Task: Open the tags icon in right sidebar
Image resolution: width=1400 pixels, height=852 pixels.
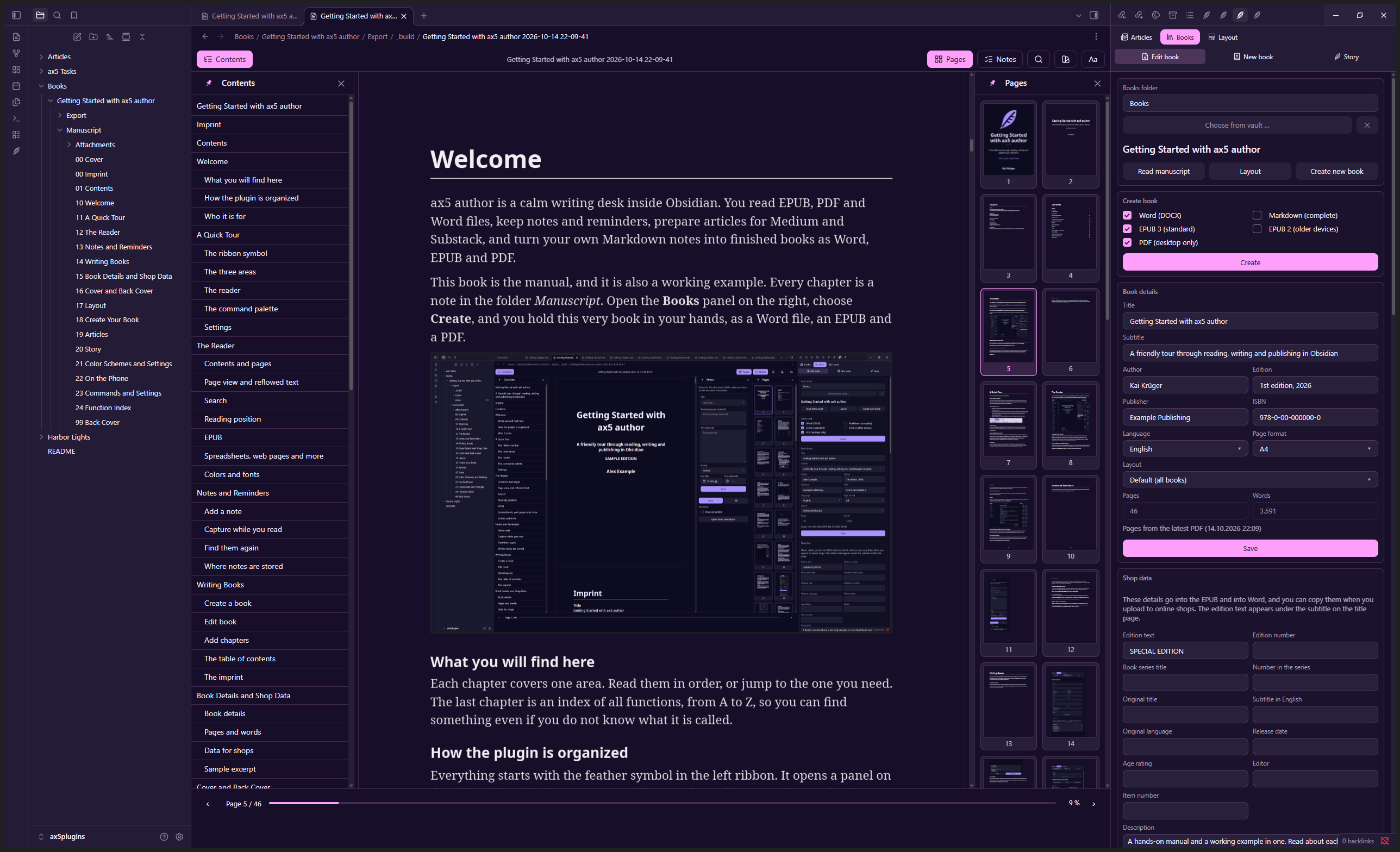Action: click(x=1155, y=15)
